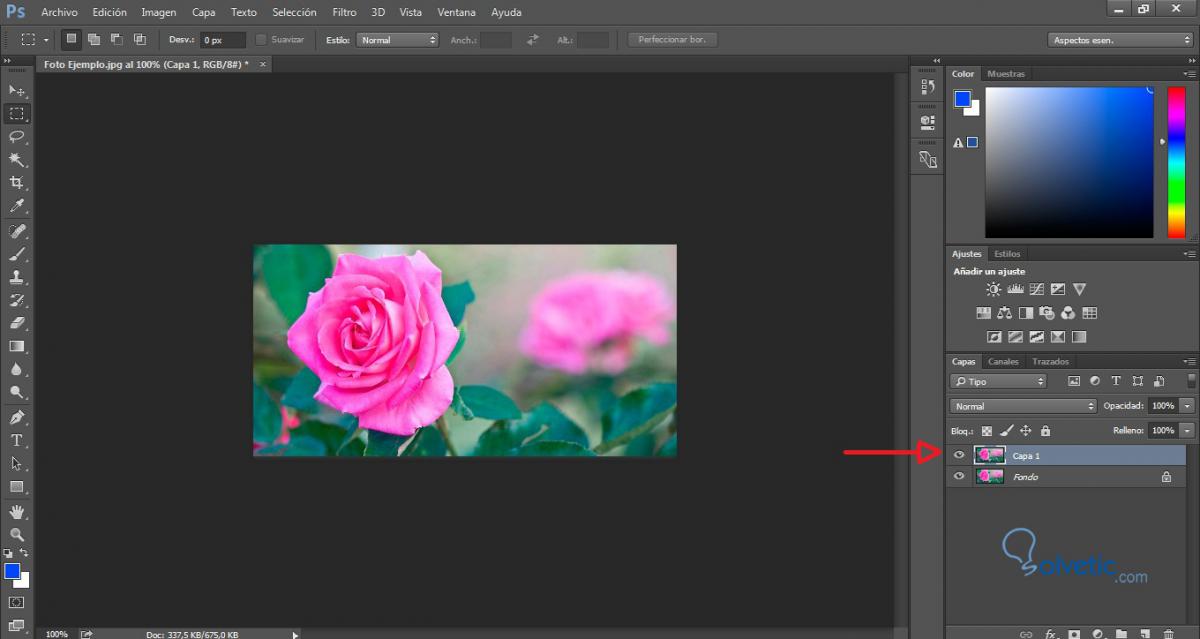
Task: Toggle lock all layer attributes
Action: (1045, 431)
